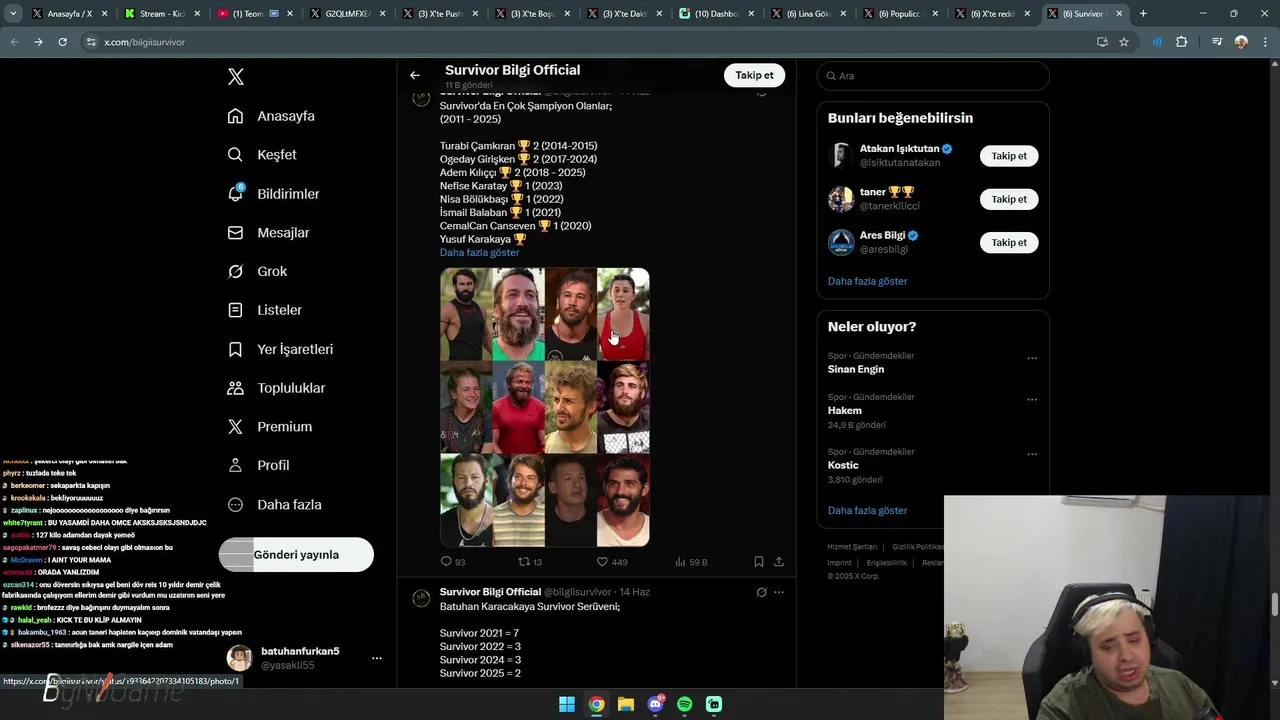
Task: Open Yer İşaretleri bookmarks
Action: coord(280,349)
